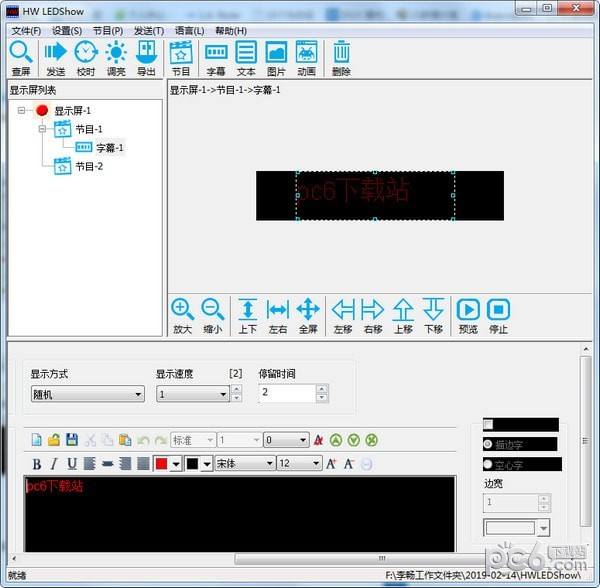Start 预览 preview playback
The width and height of the screenshot is (600, 588).
click(x=468, y=315)
